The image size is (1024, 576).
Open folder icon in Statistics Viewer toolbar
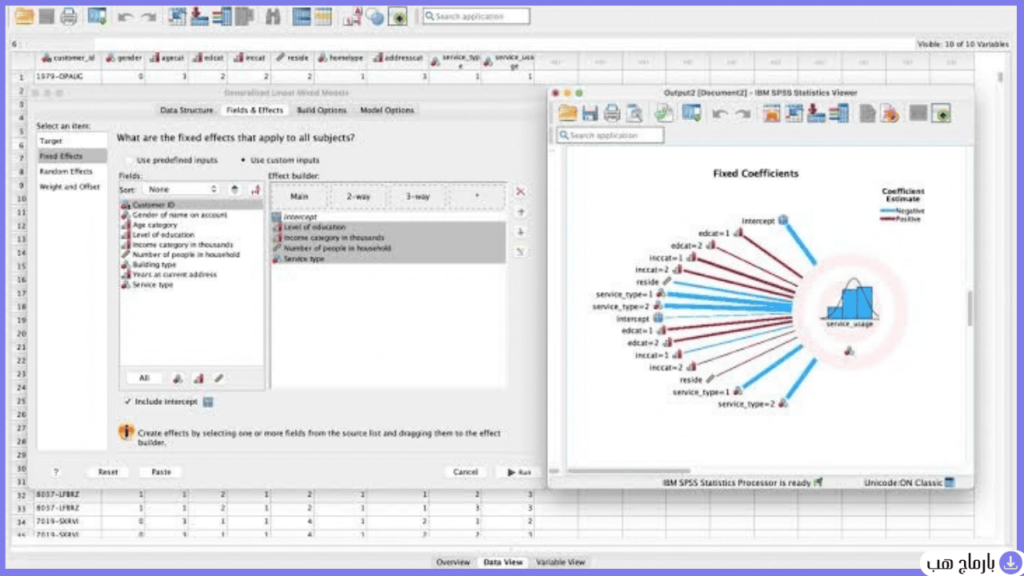pos(568,113)
